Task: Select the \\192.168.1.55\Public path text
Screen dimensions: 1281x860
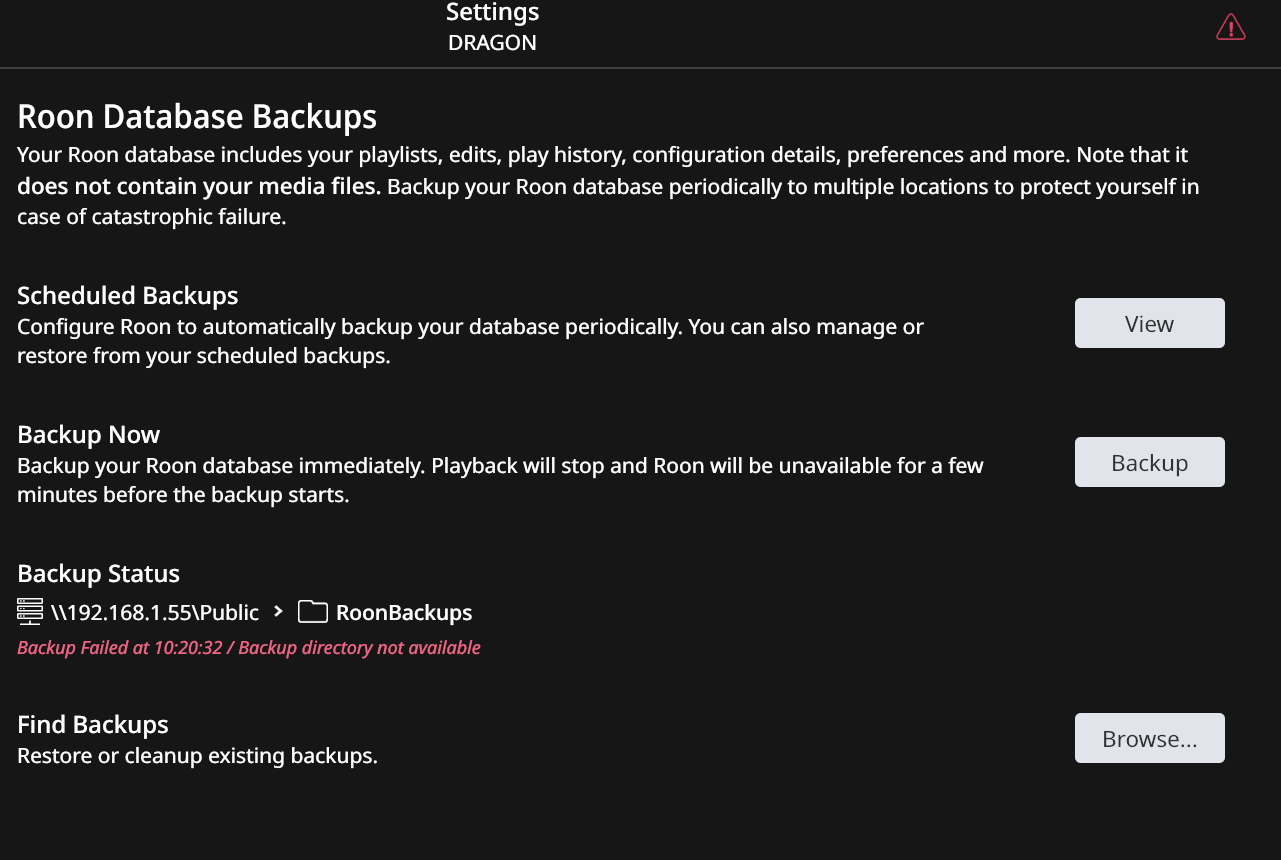Action: tap(155, 612)
